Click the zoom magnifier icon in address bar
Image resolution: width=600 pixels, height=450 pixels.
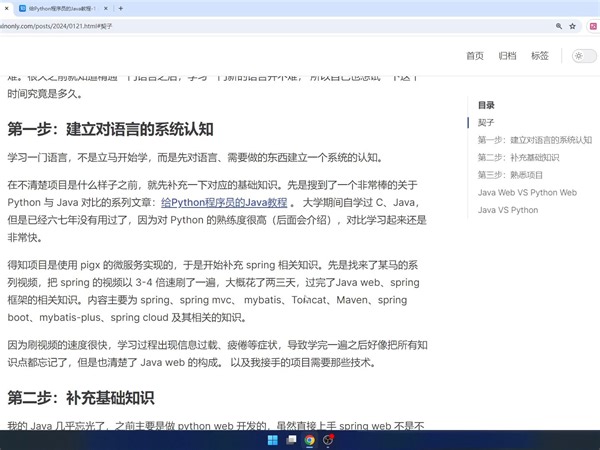point(559,26)
